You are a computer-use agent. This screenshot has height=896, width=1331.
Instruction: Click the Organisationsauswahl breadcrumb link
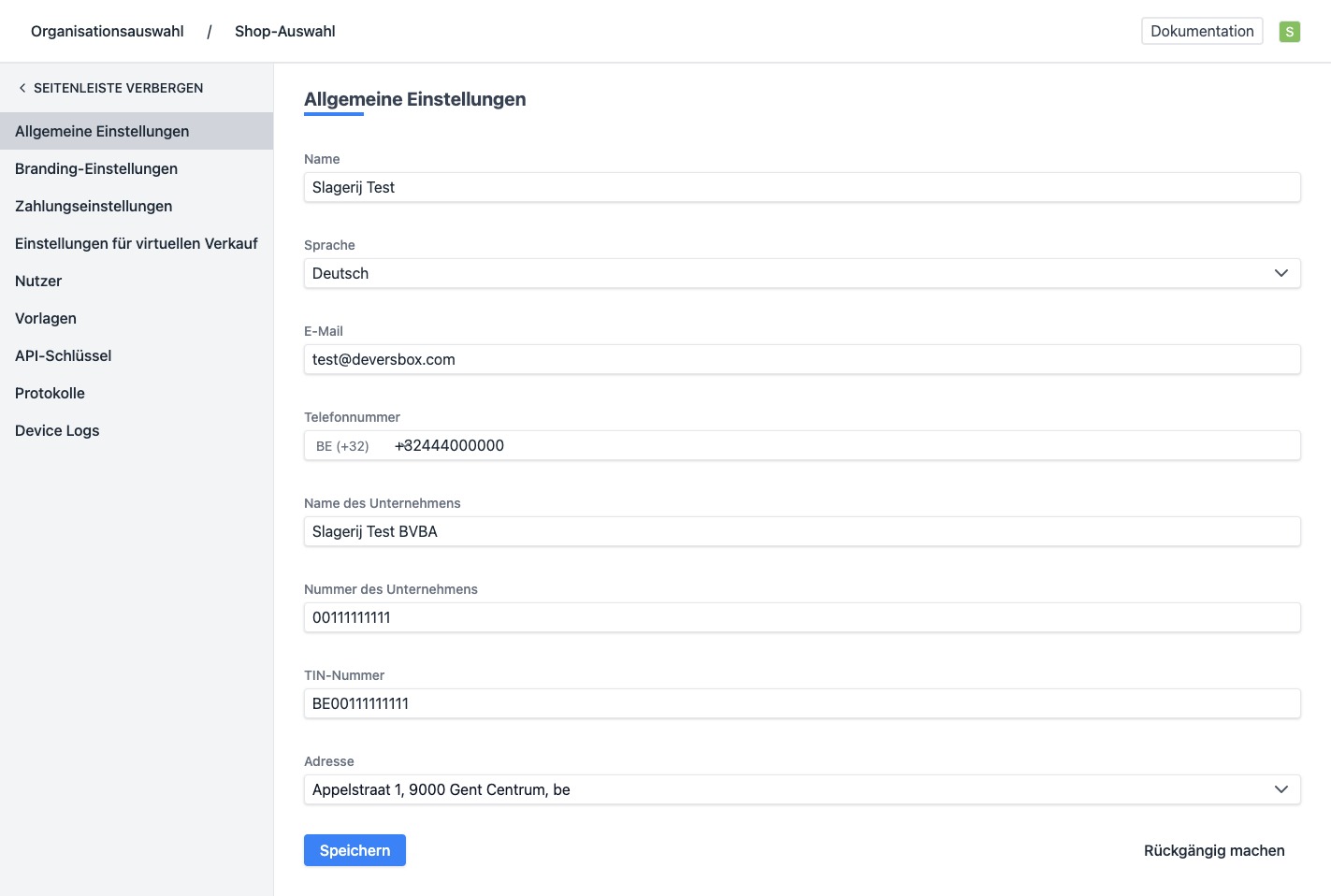(108, 32)
